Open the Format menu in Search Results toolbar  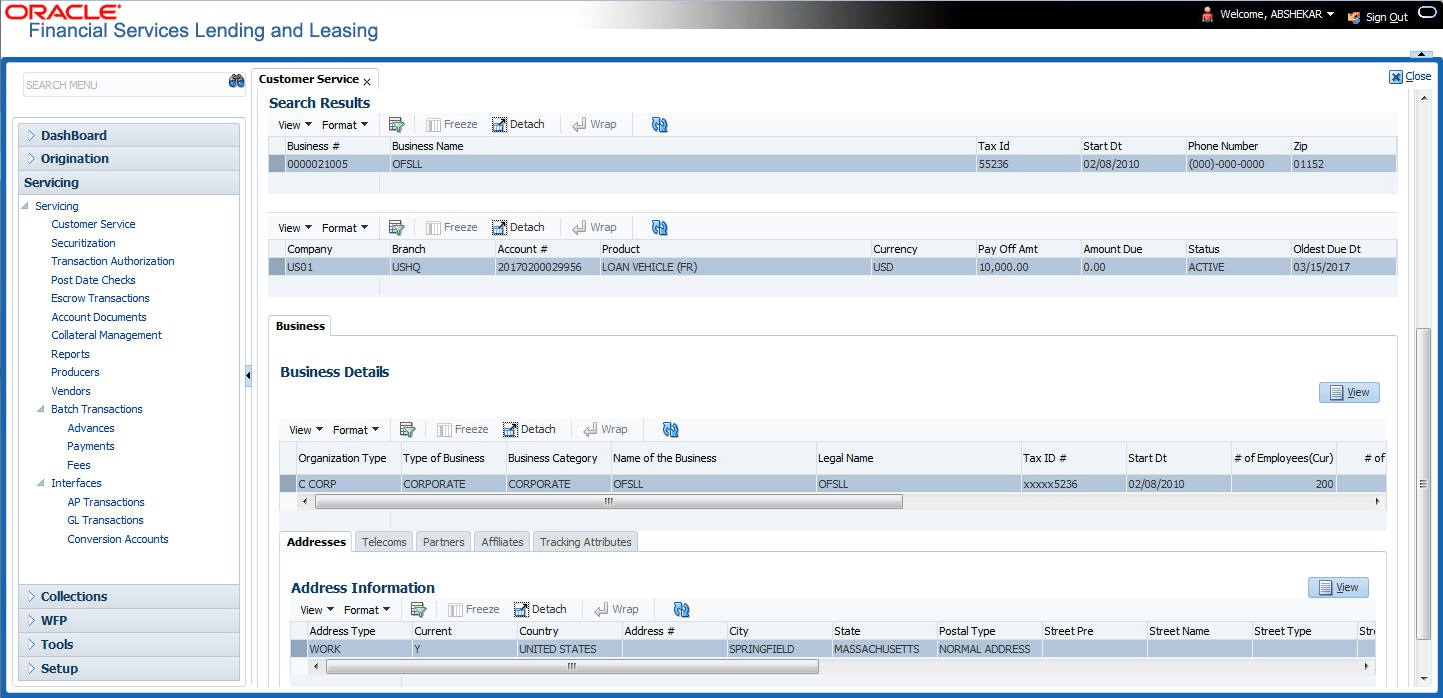click(344, 125)
